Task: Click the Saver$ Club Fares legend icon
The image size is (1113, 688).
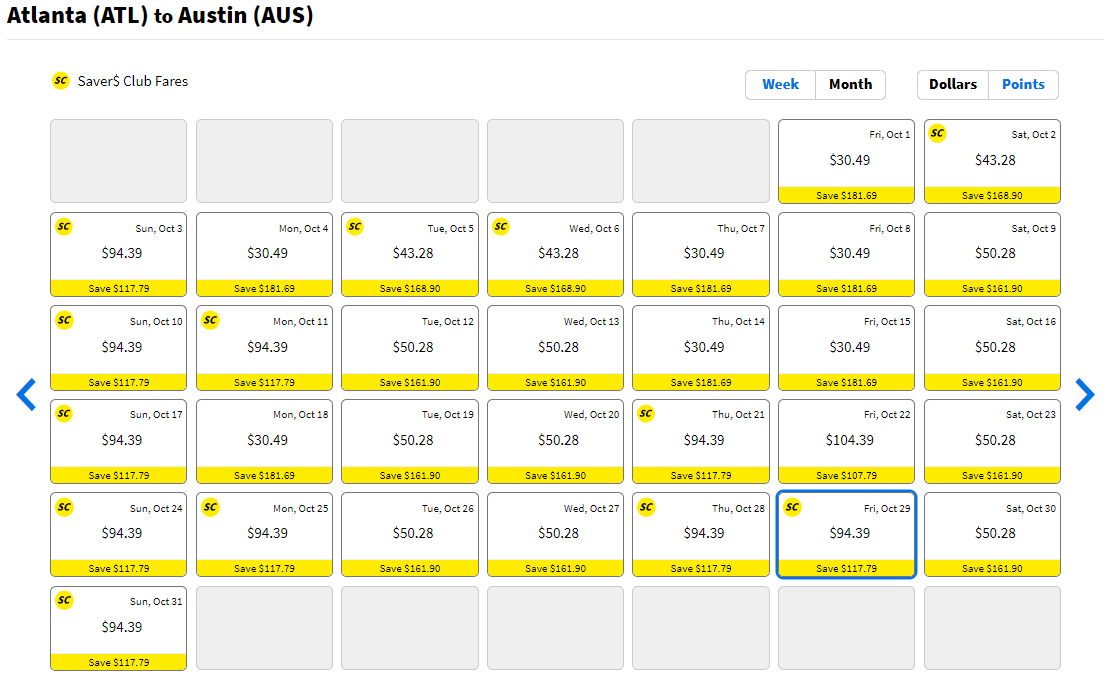Action: pyautogui.click(x=60, y=82)
